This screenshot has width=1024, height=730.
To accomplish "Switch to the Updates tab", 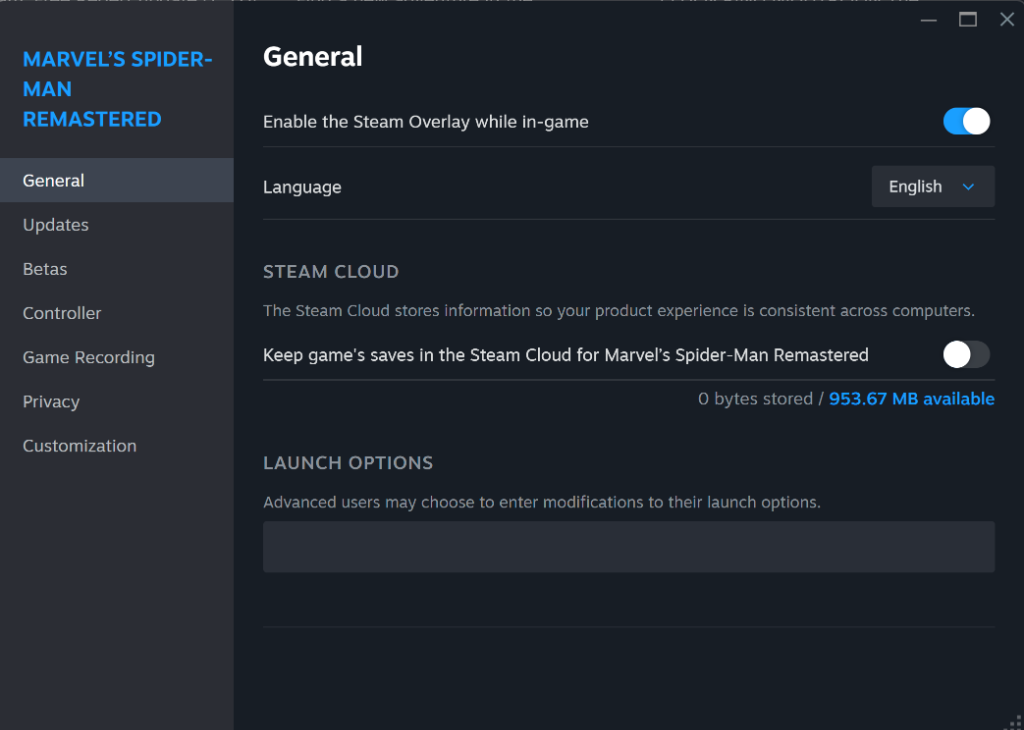I will coord(55,224).
